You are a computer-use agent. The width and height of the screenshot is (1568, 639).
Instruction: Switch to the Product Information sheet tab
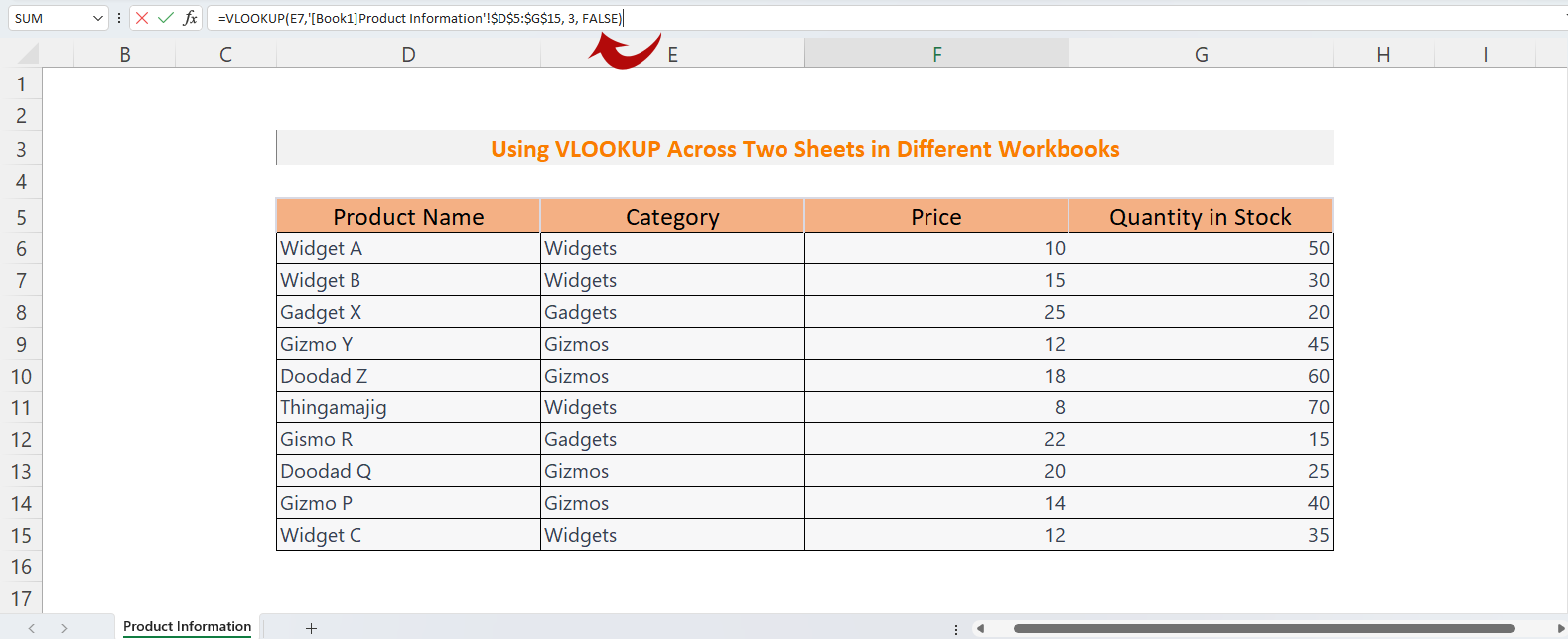click(187, 627)
